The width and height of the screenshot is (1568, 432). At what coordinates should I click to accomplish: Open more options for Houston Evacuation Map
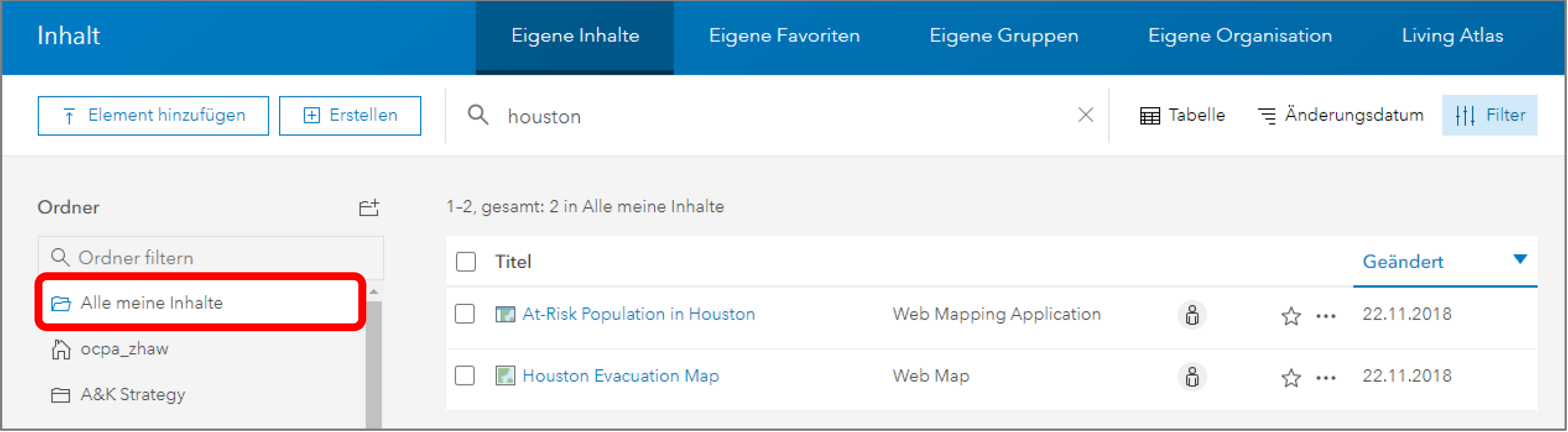(1326, 378)
